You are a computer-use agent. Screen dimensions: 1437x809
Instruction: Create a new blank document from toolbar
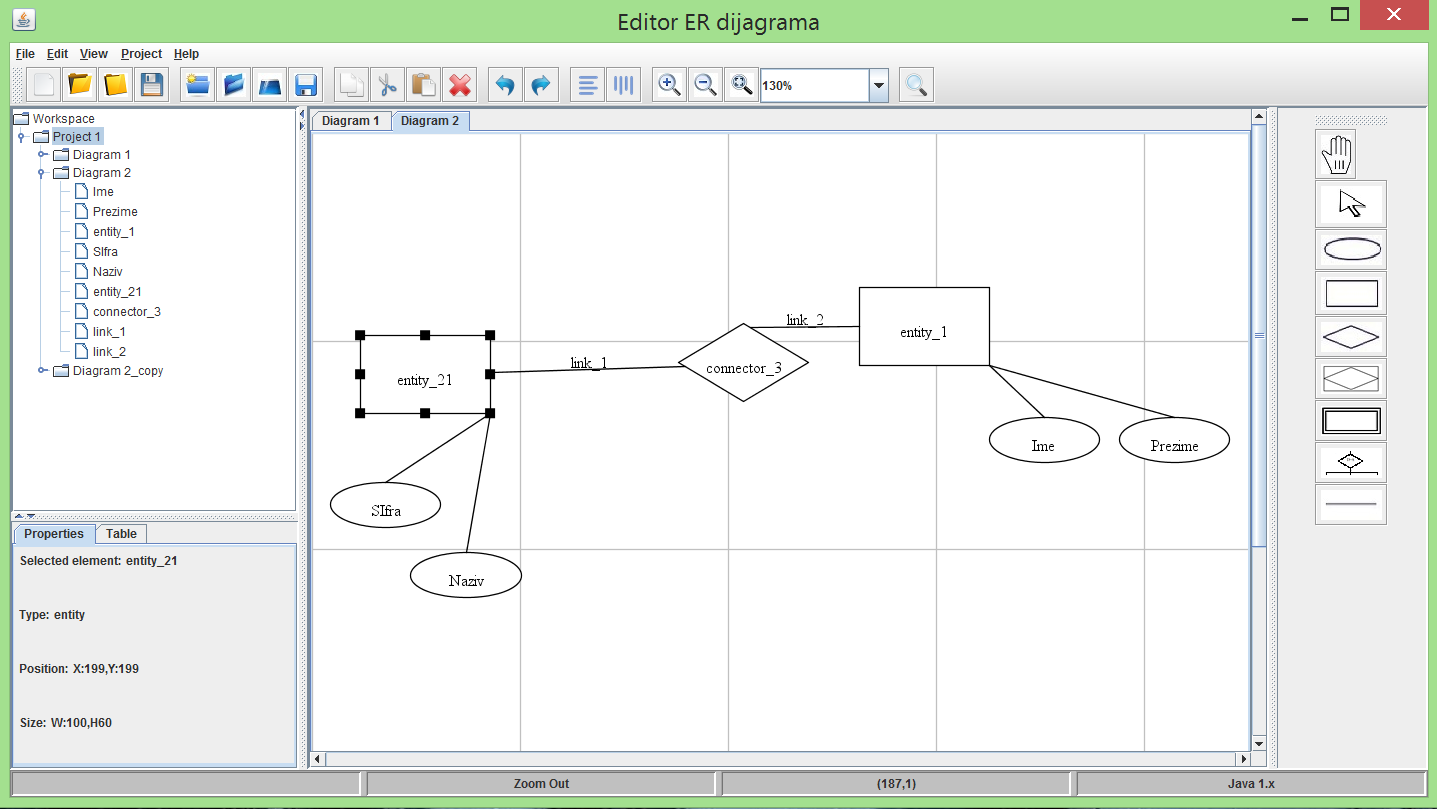pyautogui.click(x=45, y=85)
